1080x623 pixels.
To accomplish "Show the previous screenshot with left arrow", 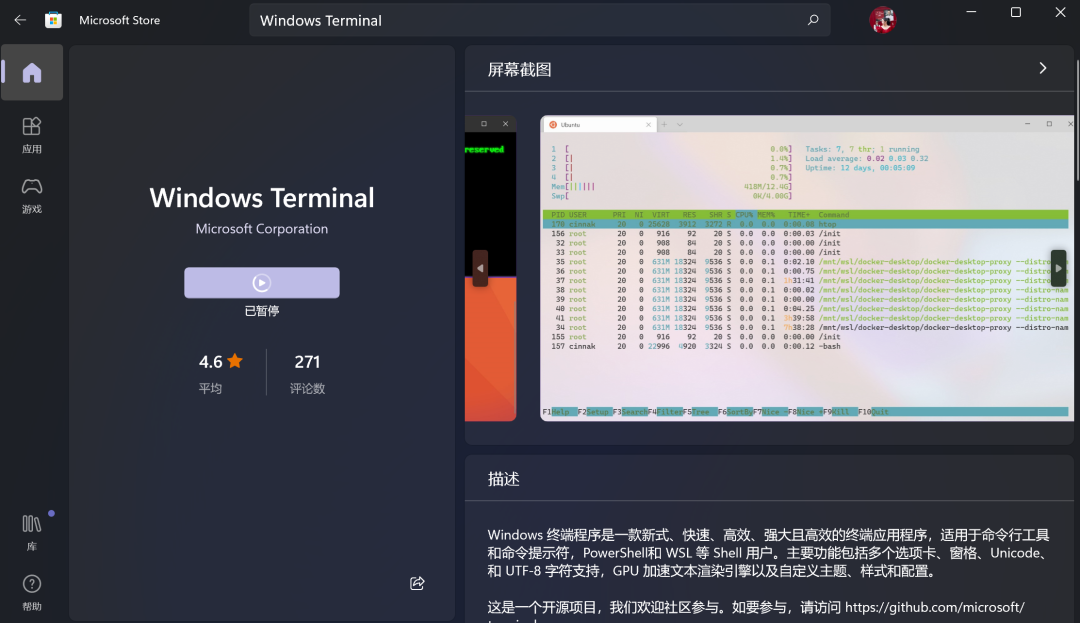I will tap(480, 268).
